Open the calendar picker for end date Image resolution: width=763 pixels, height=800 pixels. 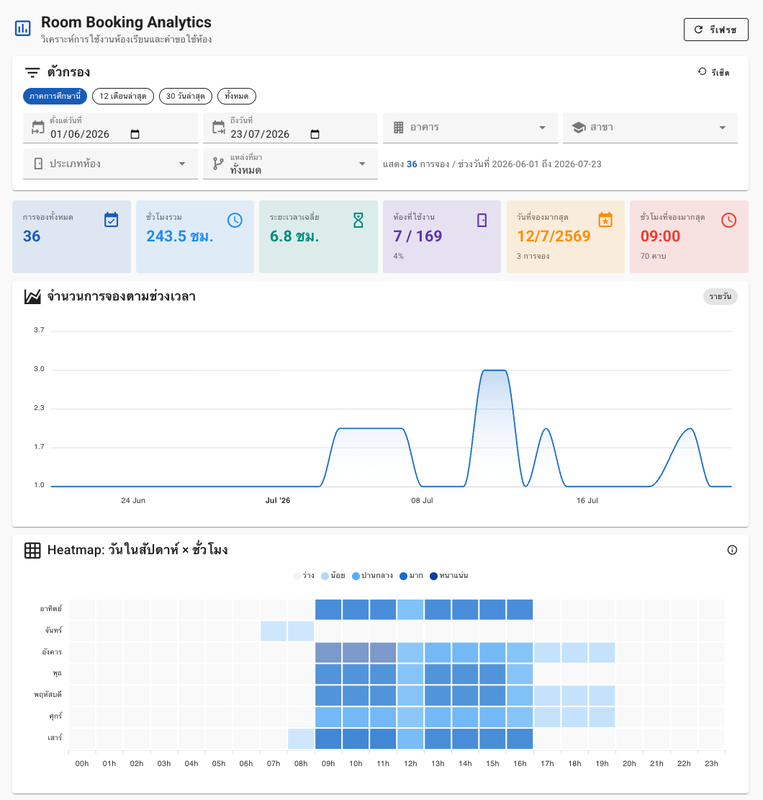315,134
